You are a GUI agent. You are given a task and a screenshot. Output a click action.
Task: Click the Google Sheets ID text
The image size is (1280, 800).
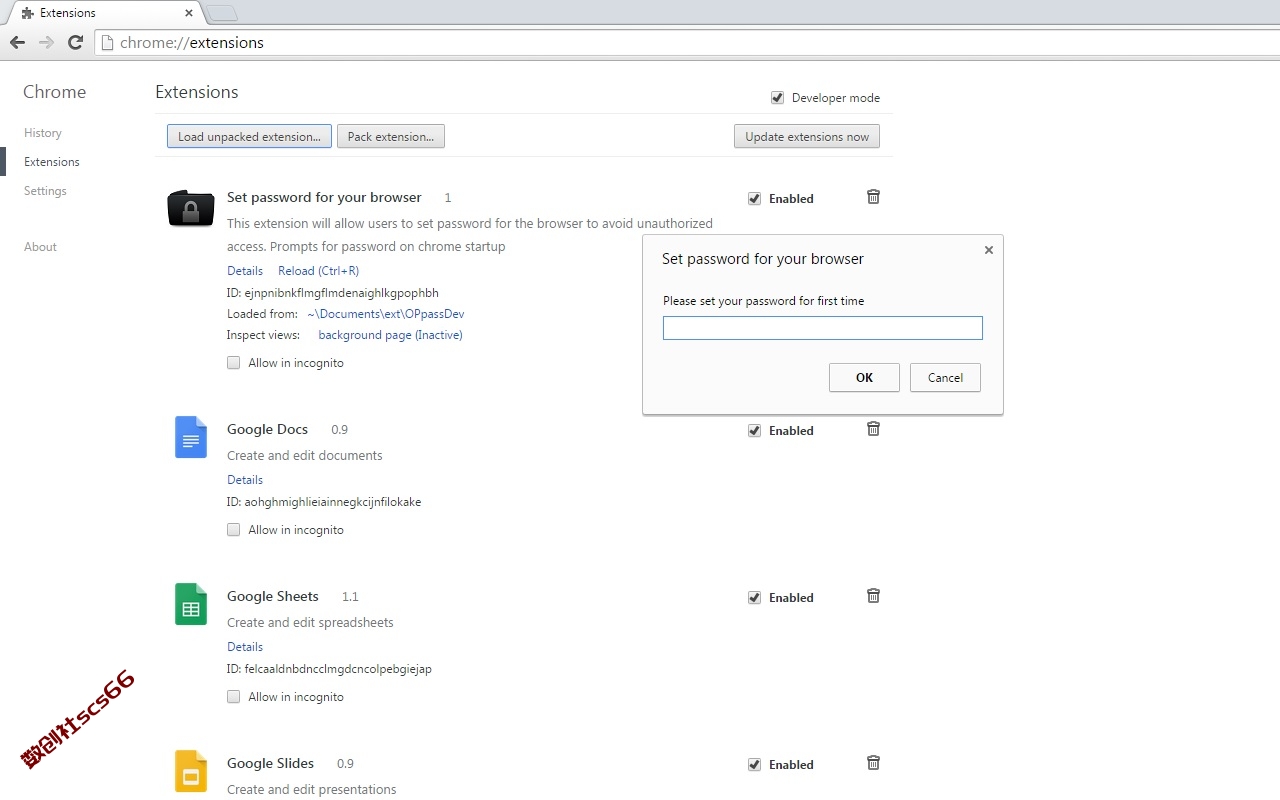point(329,669)
